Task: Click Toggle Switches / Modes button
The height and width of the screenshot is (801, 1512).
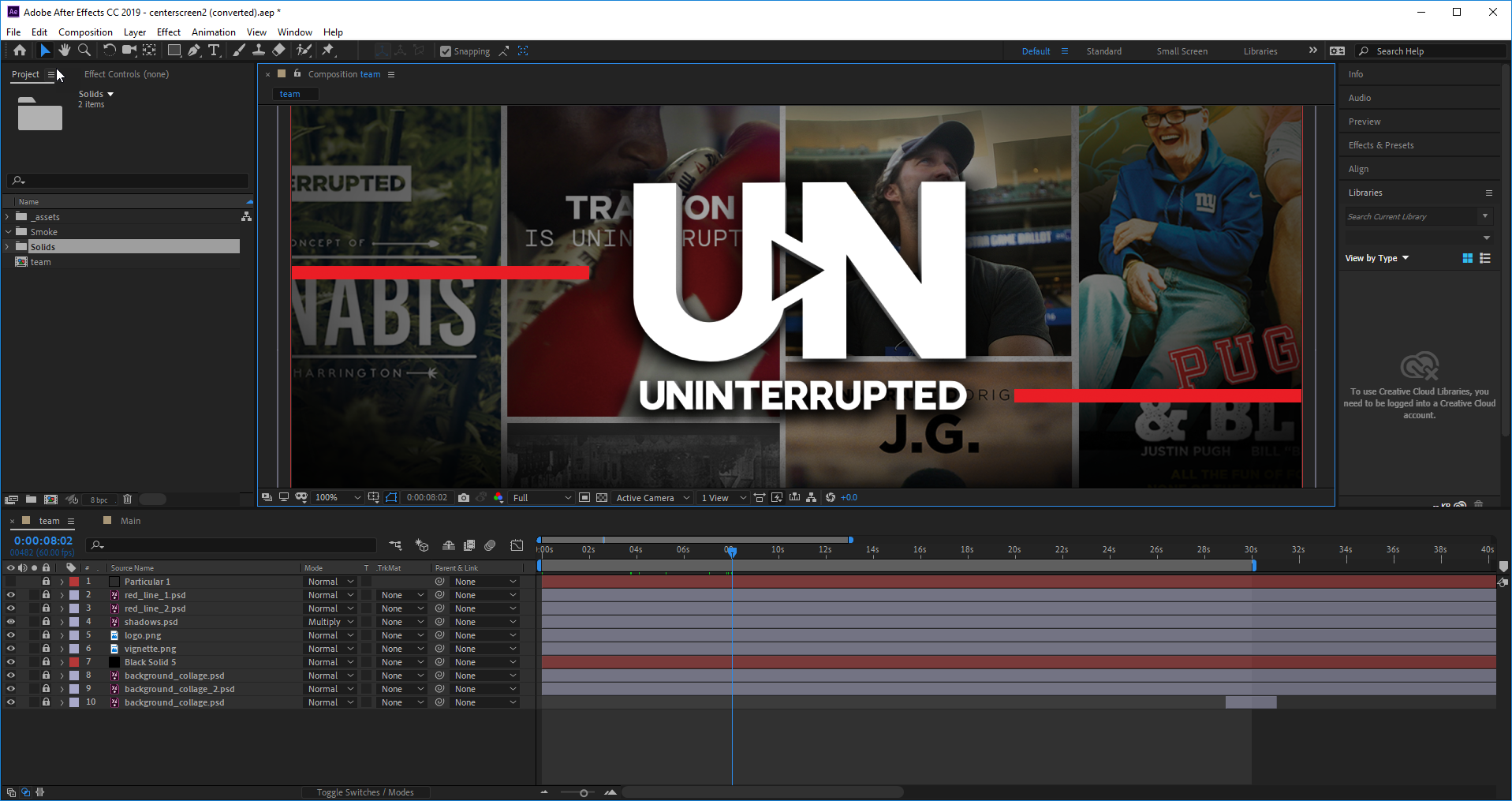Action: tap(366, 792)
